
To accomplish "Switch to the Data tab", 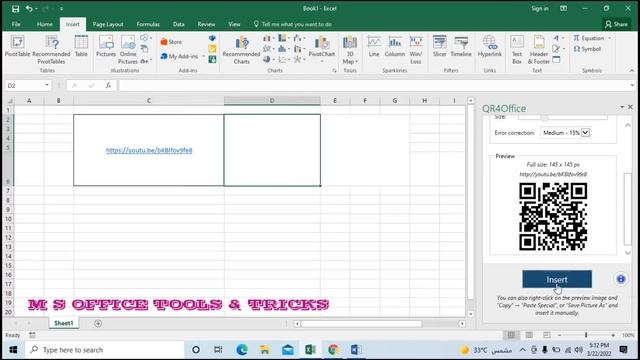I will point(178,24).
